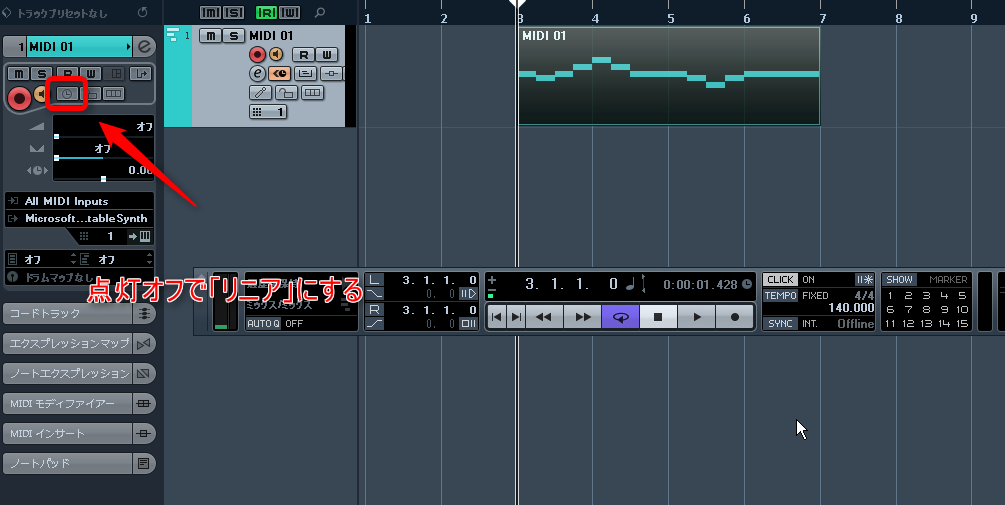Arm the inspector record enable button
This screenshot has height=505, width=1005.
[x=19, y=98]
